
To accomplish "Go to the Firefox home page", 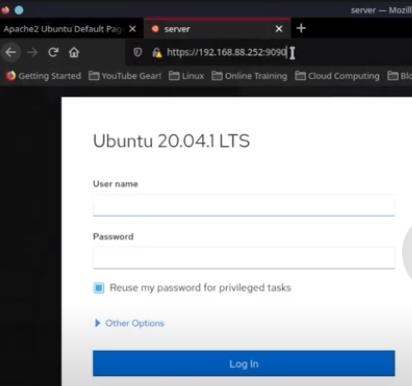I will 74,52.
